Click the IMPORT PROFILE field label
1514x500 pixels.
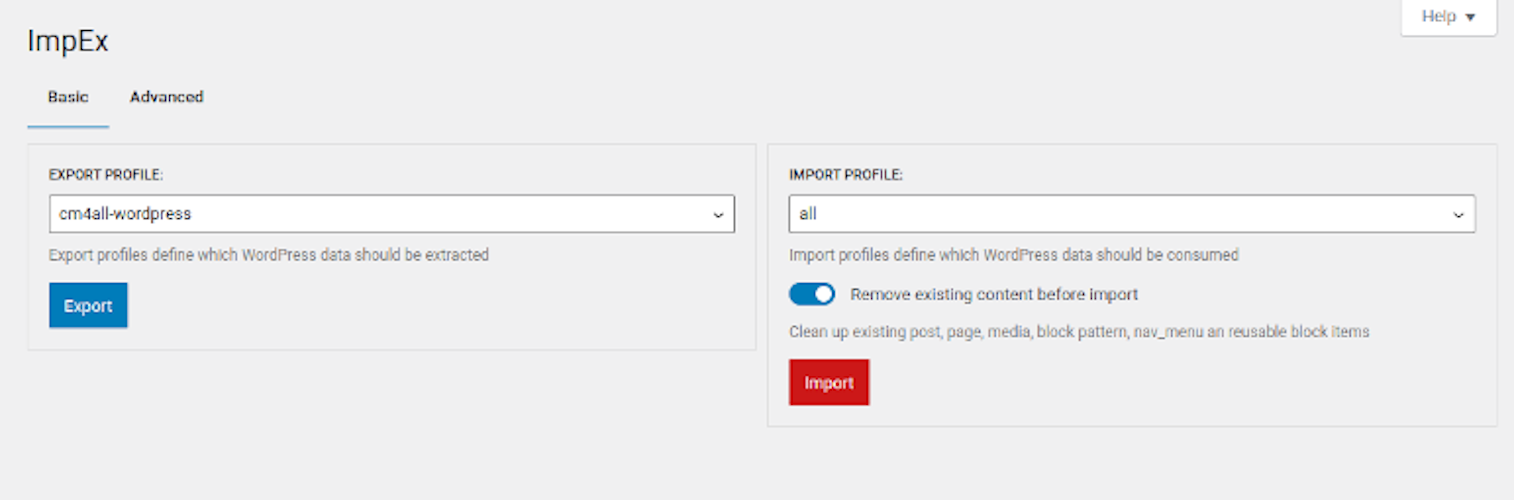846,175
